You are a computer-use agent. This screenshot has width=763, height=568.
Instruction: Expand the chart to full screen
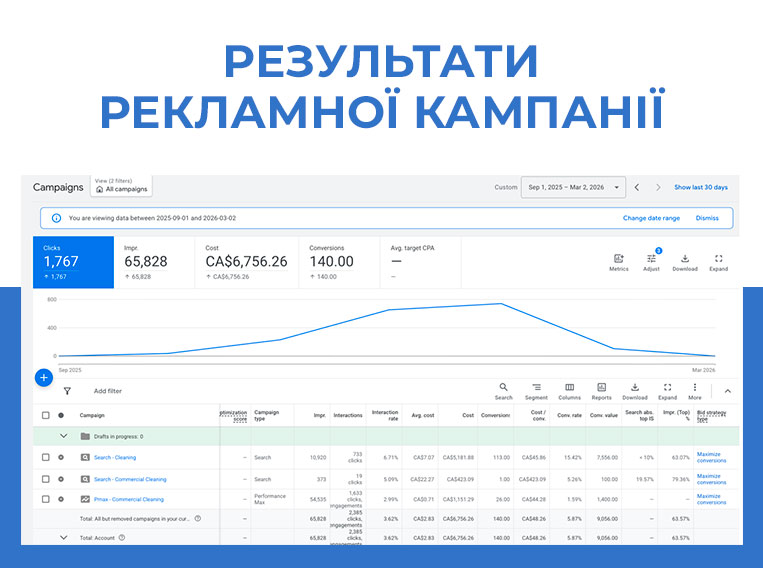[718, 262]
